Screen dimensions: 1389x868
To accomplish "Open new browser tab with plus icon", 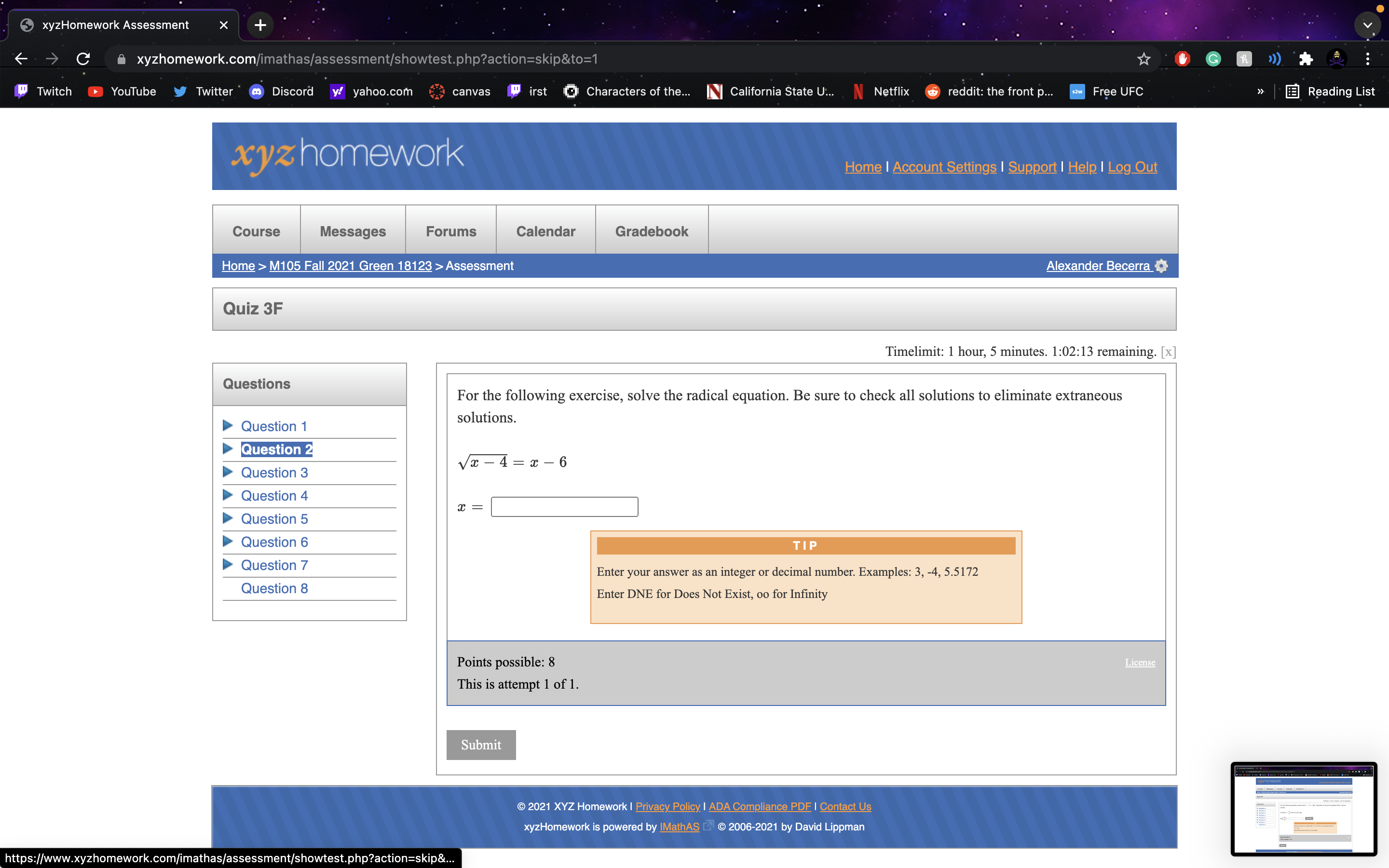I will tap(260, 25).
